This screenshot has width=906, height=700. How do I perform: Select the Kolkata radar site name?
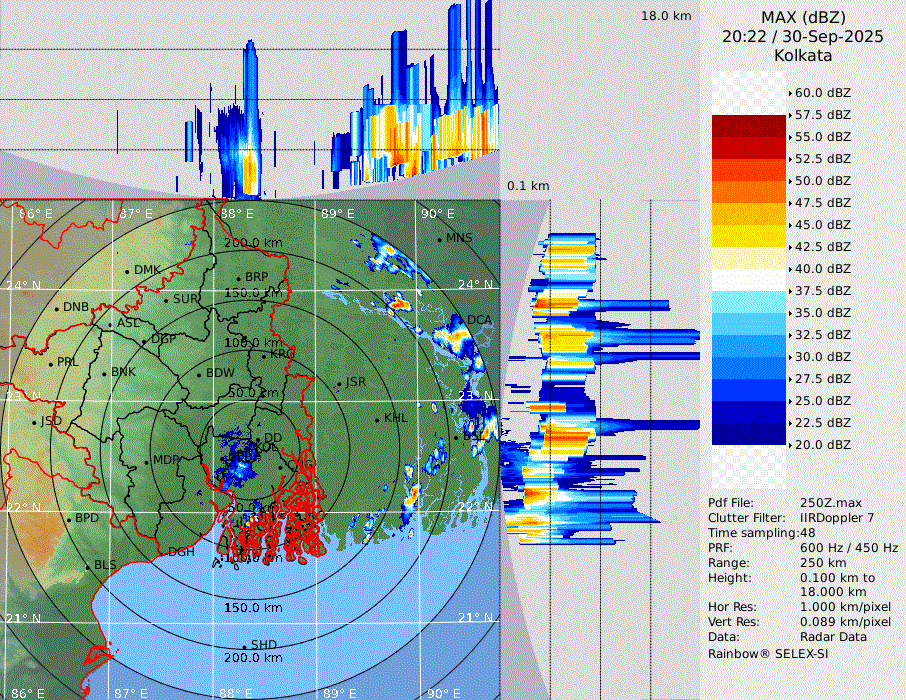(x=803, y=55)
